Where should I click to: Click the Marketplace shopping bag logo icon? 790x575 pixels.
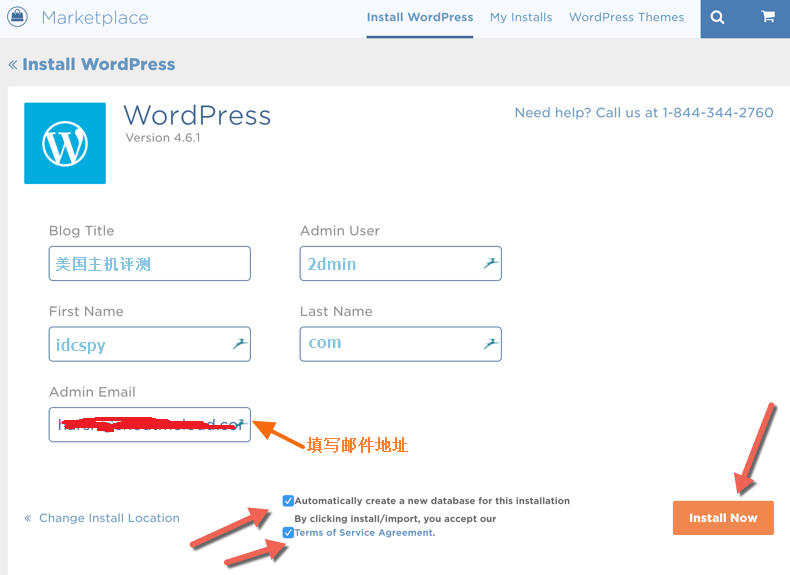tap(17, 17)
